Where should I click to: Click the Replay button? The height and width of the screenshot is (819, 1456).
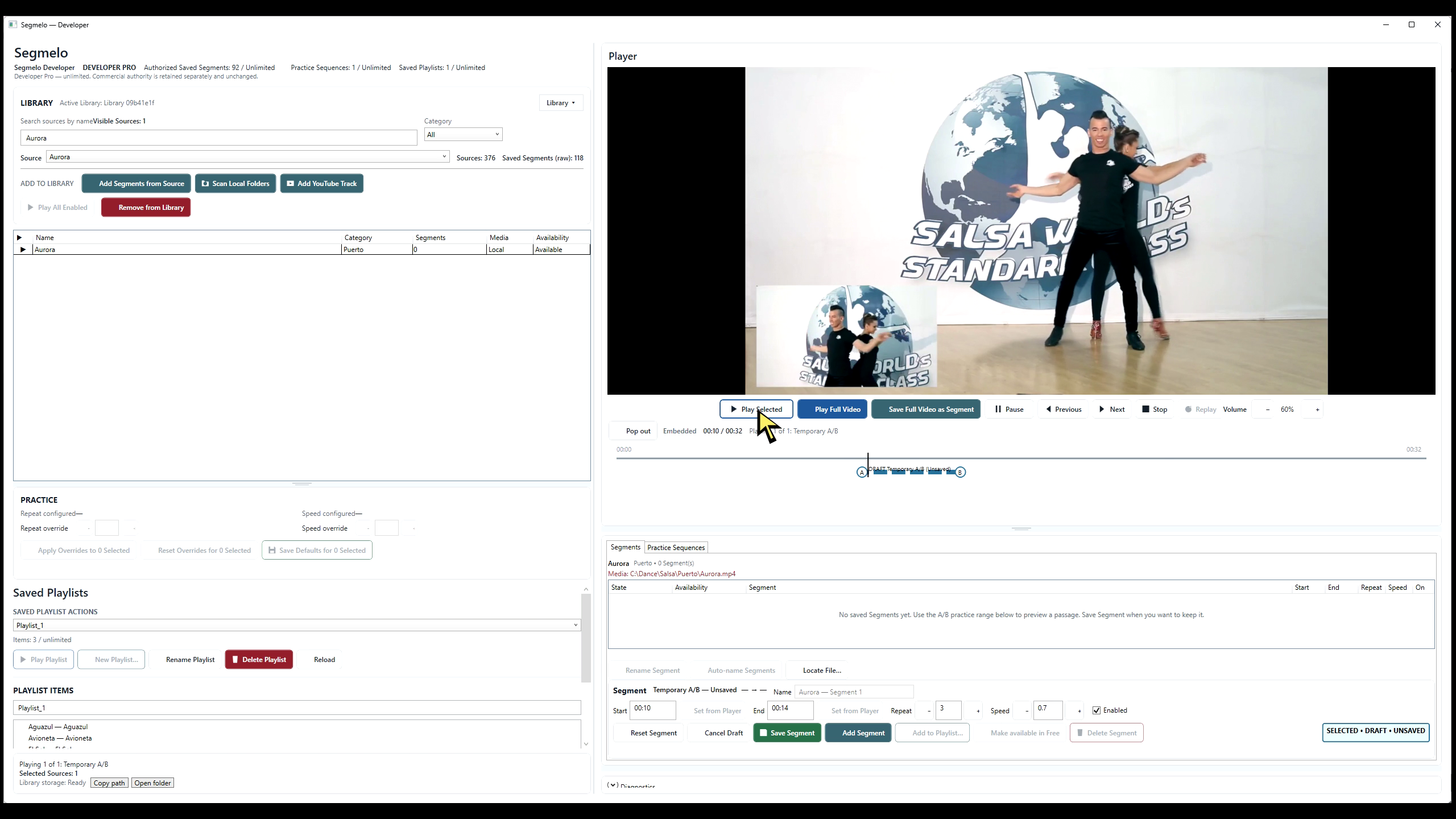tap(1200, 409)
